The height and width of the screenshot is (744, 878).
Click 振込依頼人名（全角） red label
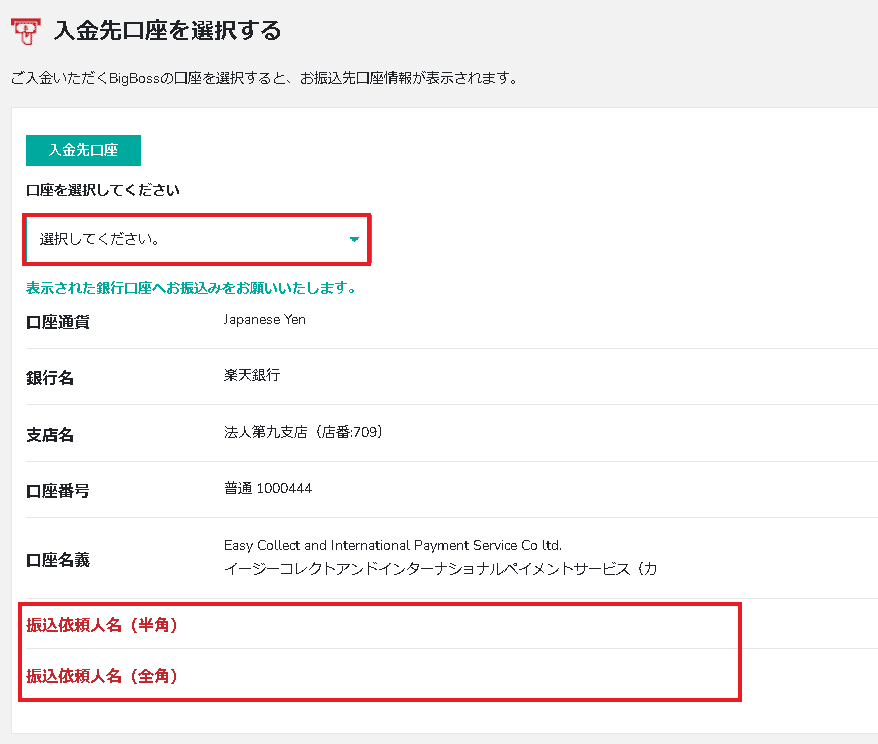pyautogui.click(x=102, y=676)
